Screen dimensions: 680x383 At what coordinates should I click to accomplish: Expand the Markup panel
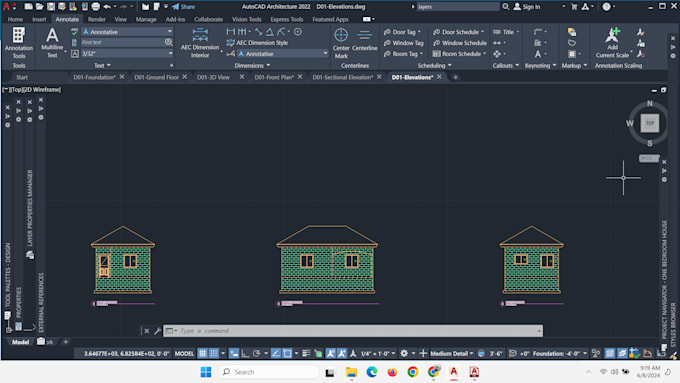point(574,65)
